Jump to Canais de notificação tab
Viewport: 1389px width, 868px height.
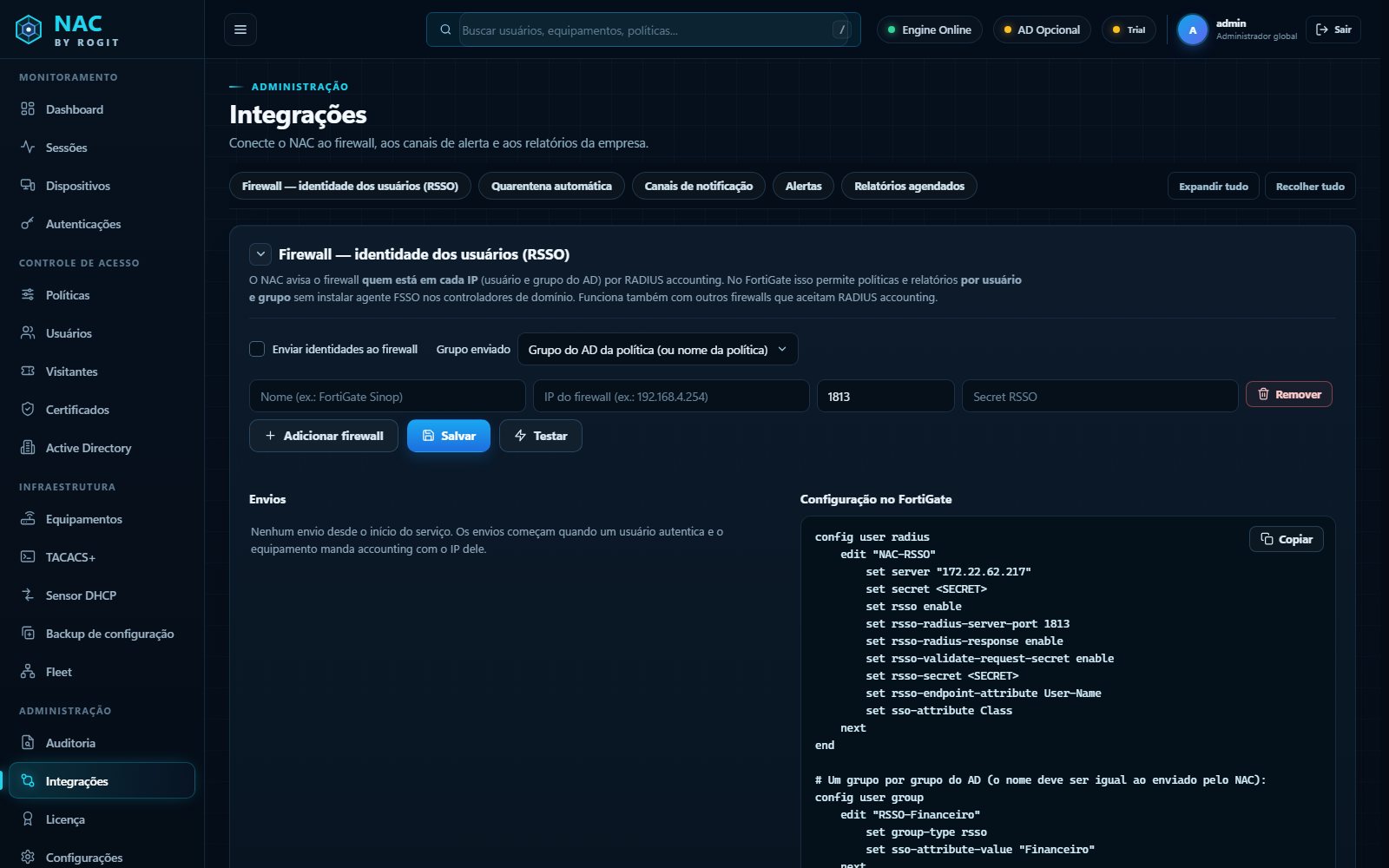point(699,186)
